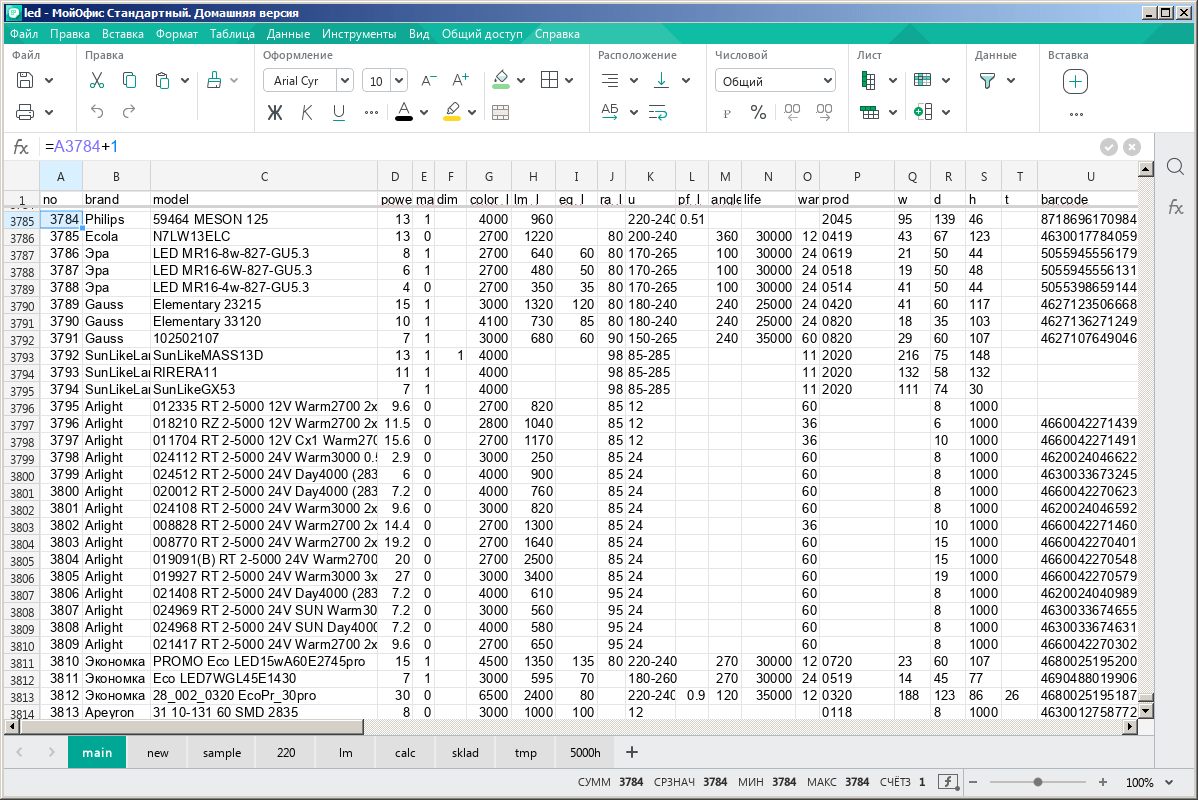Toggle underline formatting
Viewport: 1198px width, 800px height.
click(x=339, y=112)
